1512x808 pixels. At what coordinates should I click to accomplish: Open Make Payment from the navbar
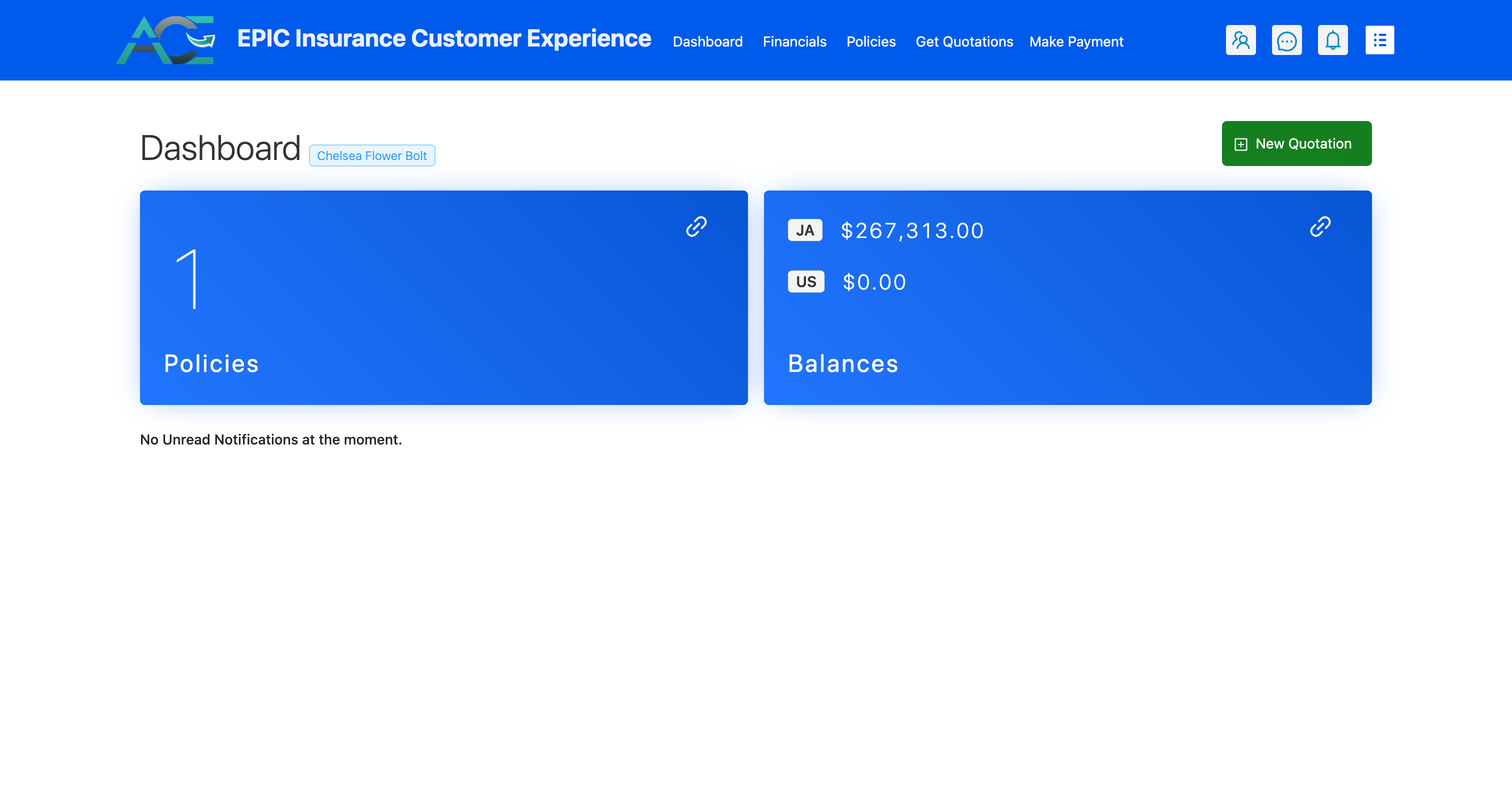[1076, 41]
